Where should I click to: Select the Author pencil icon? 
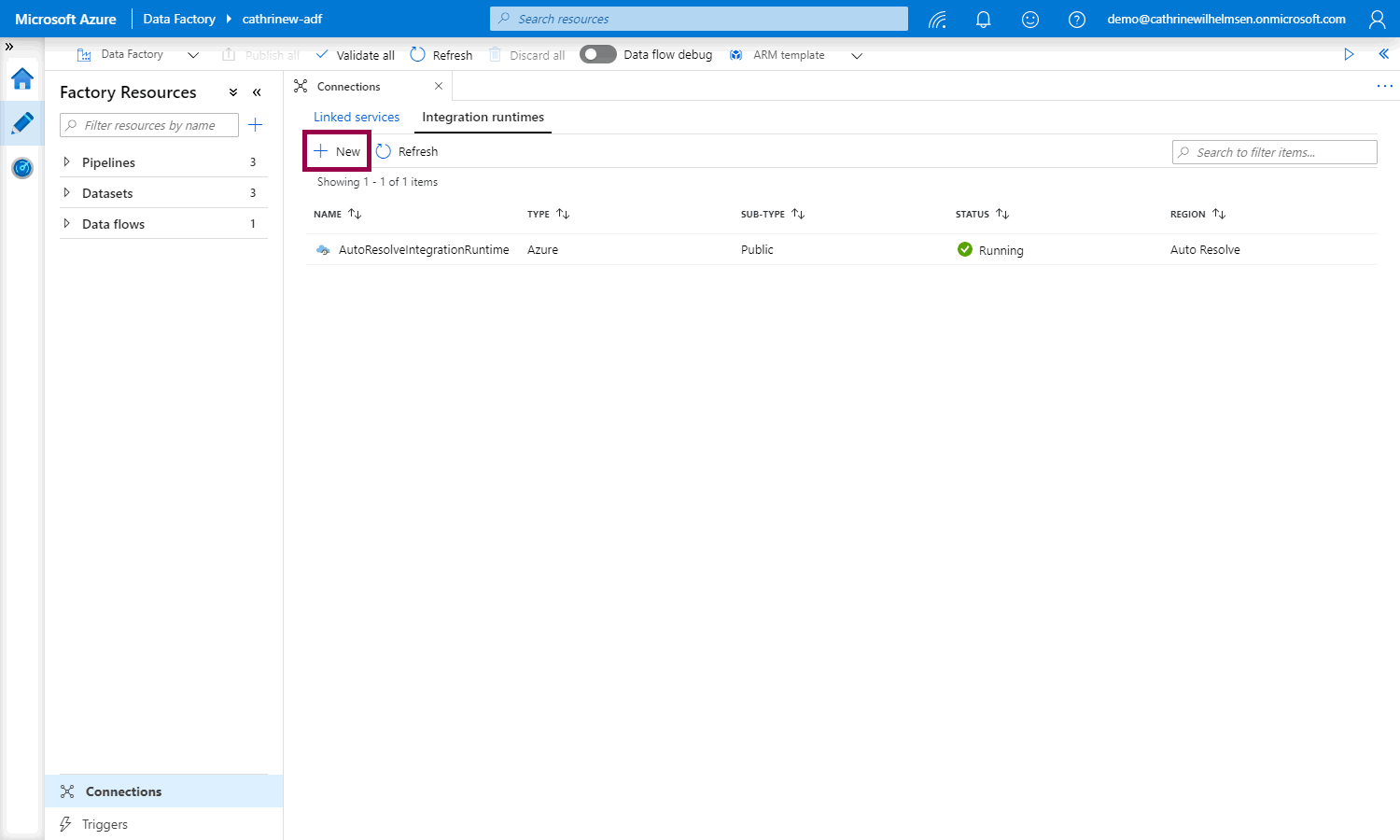pos(22,123)
